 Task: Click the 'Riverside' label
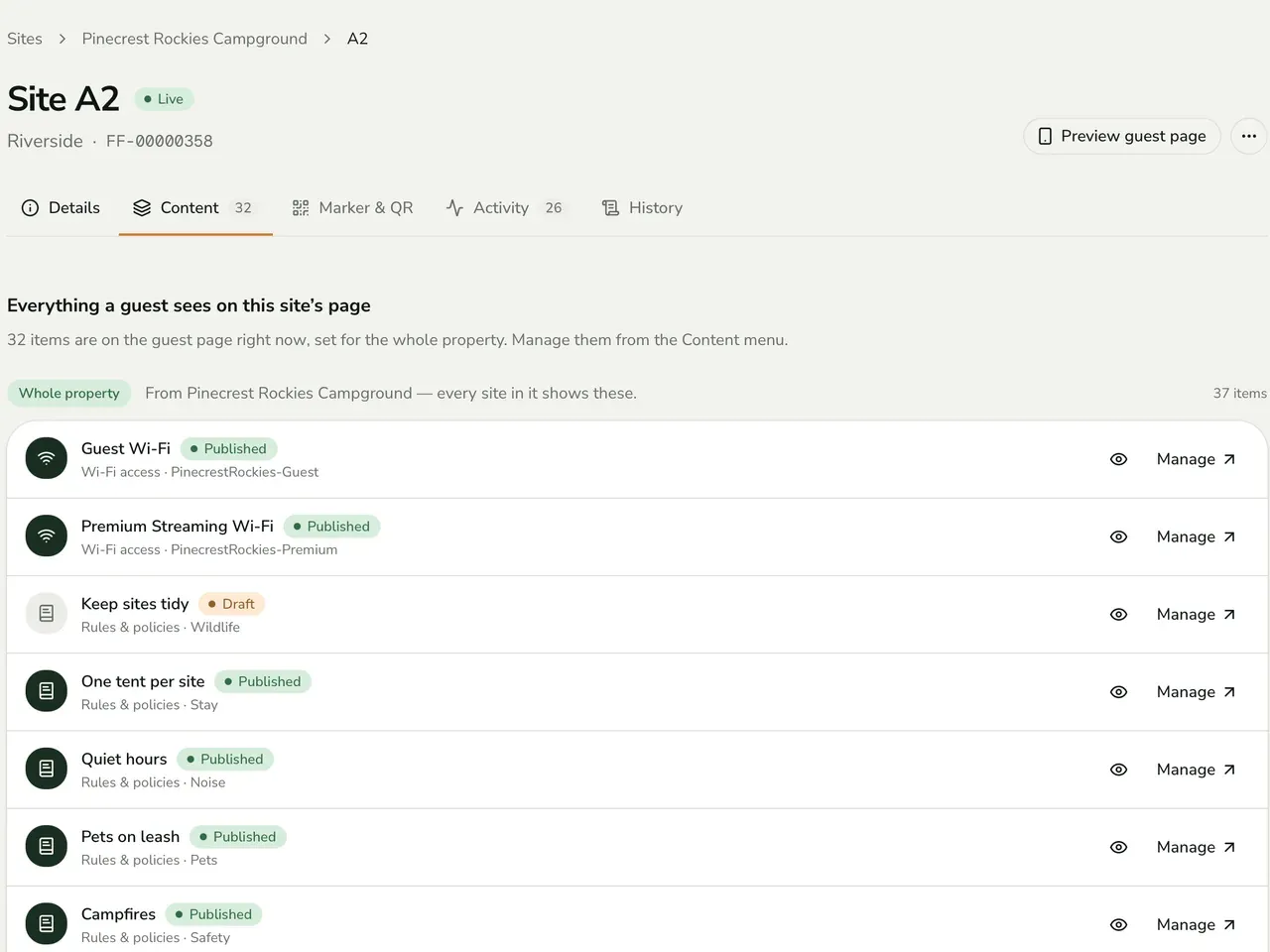(x=45, y=141)
